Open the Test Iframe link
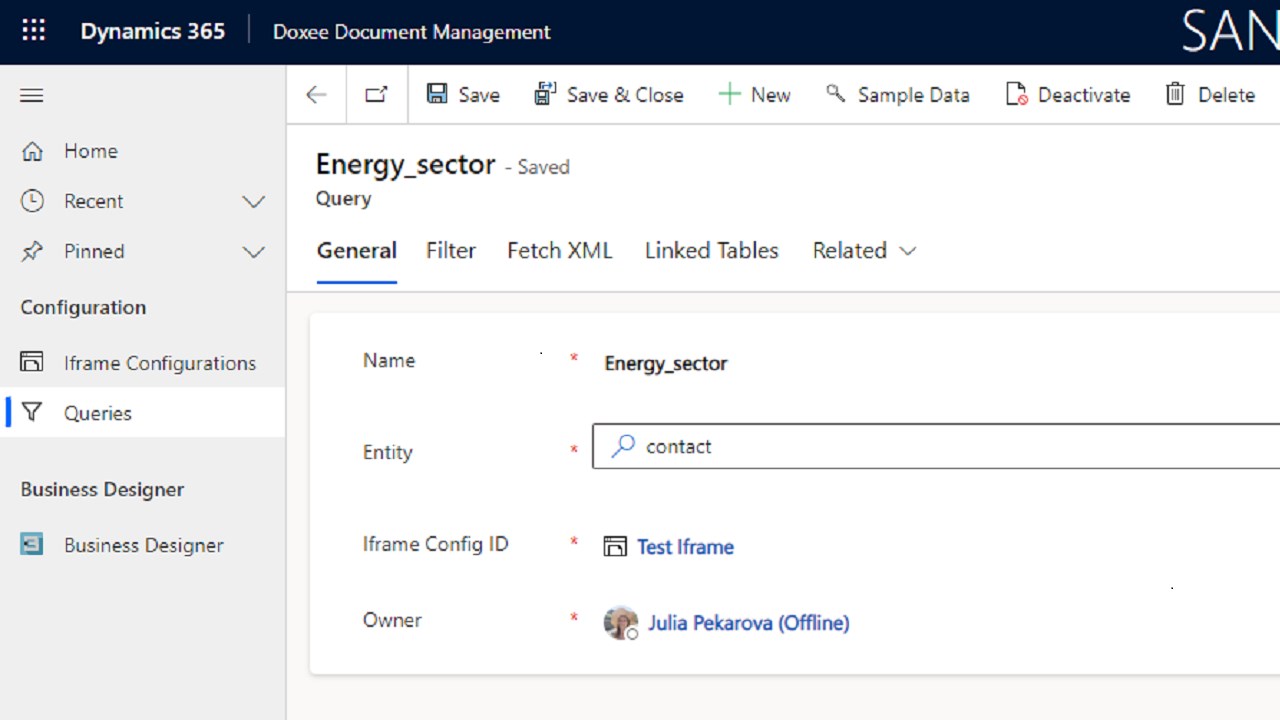 click(685, 547)
